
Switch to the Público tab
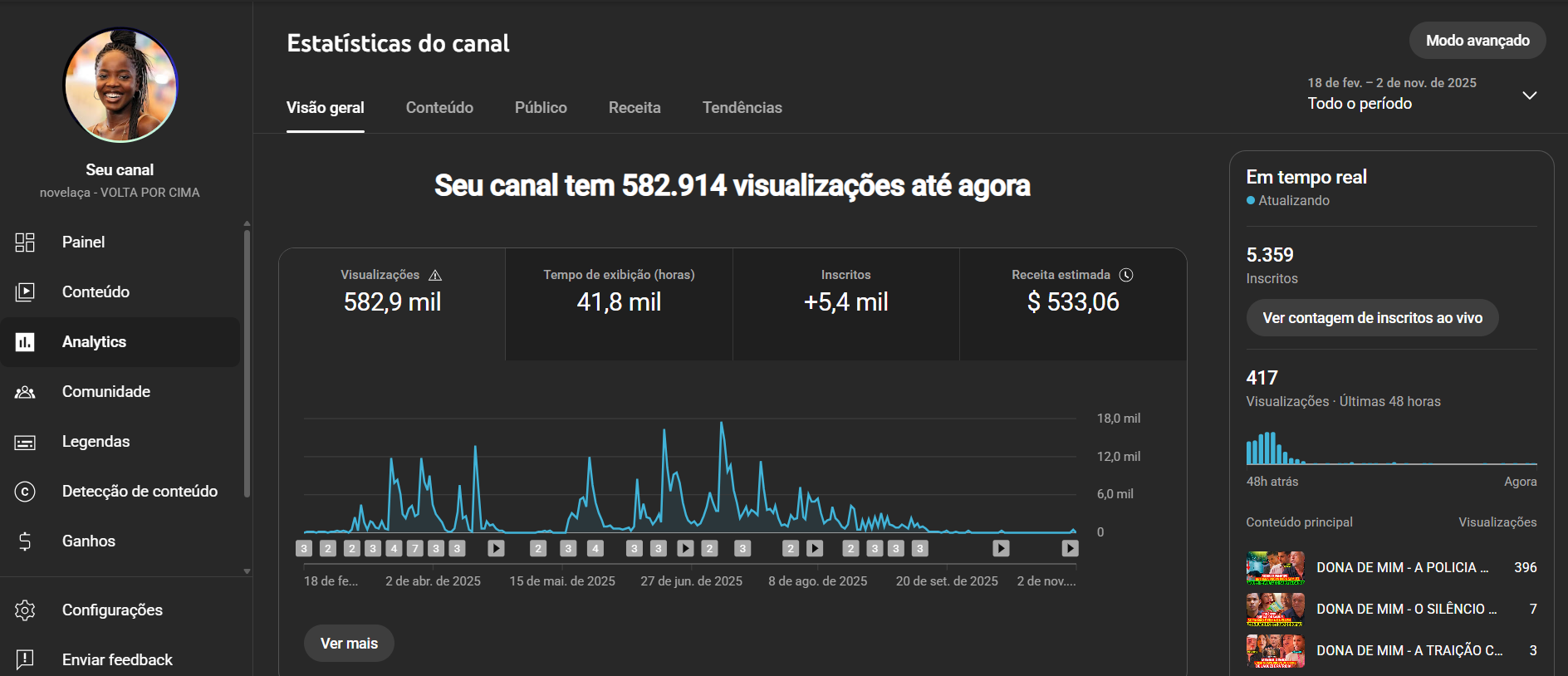[541, 108]
